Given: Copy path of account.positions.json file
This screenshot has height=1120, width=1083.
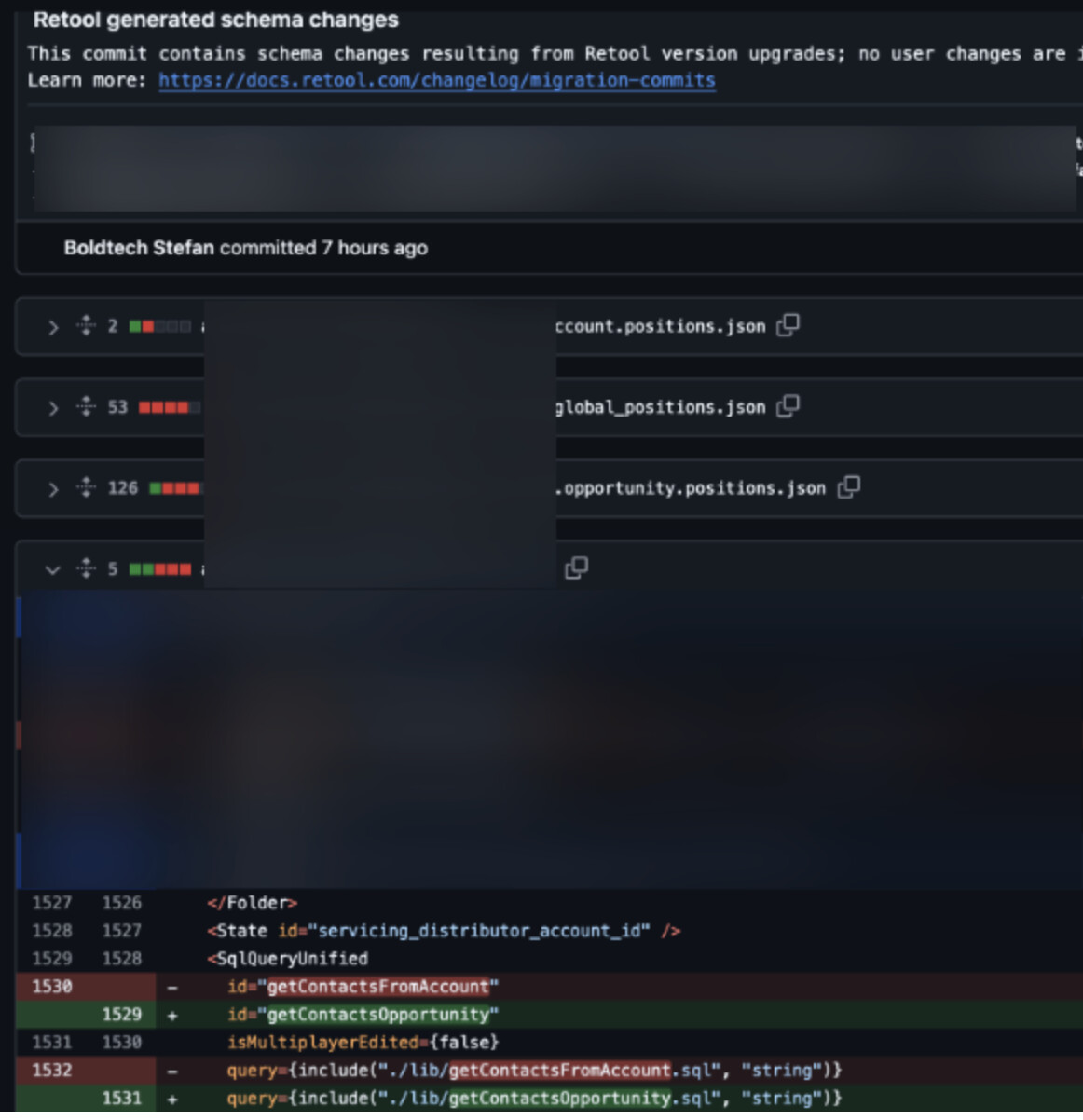Looking at the screenshot, I should pos(788,325).
